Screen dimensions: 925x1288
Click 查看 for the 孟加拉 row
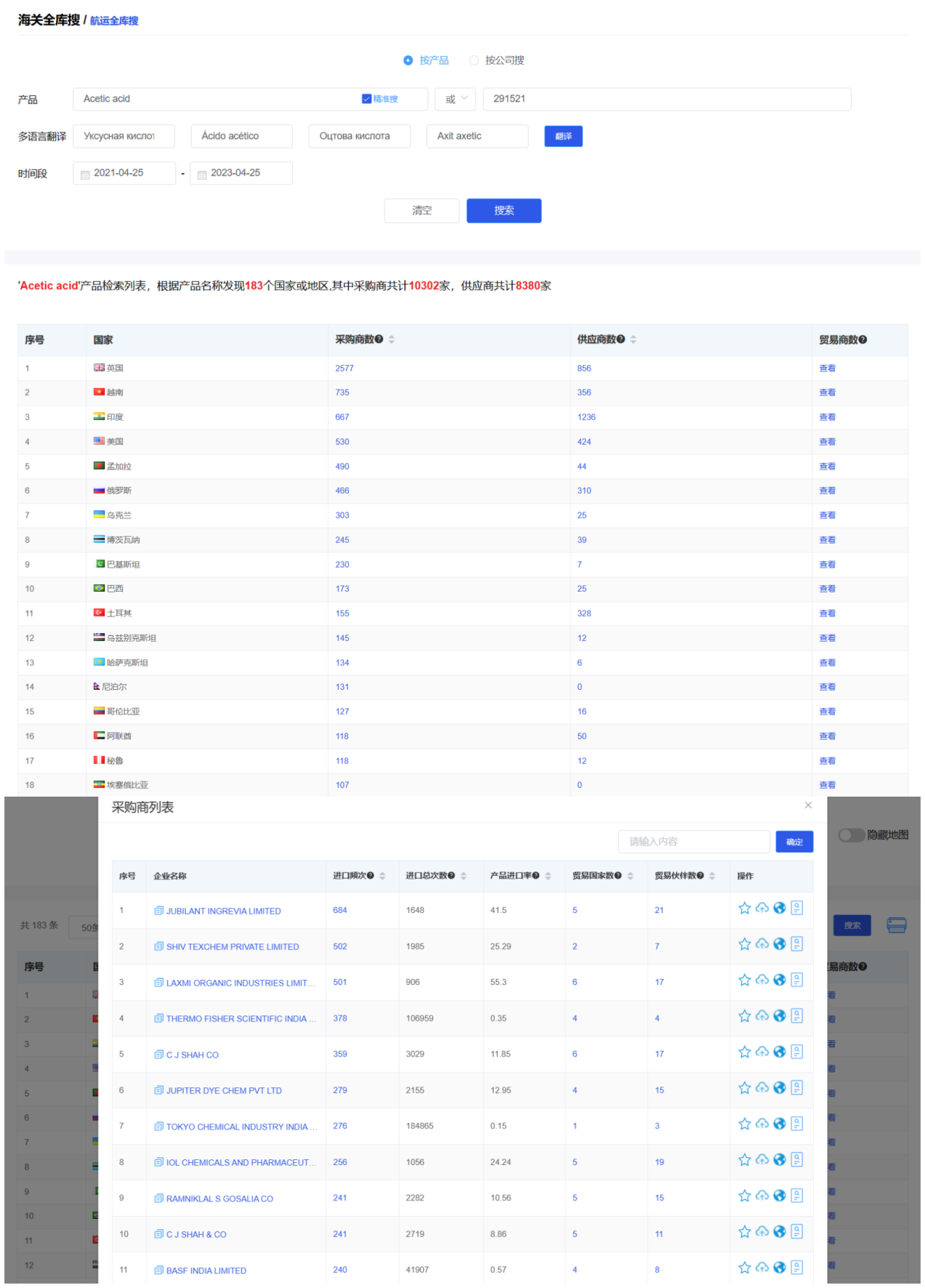tap(827, 467)
